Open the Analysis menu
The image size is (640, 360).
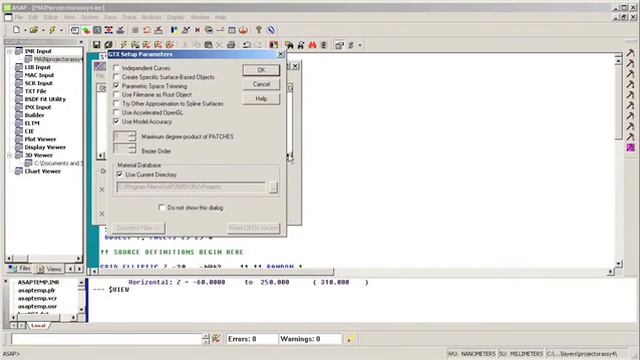click(151, 17)
